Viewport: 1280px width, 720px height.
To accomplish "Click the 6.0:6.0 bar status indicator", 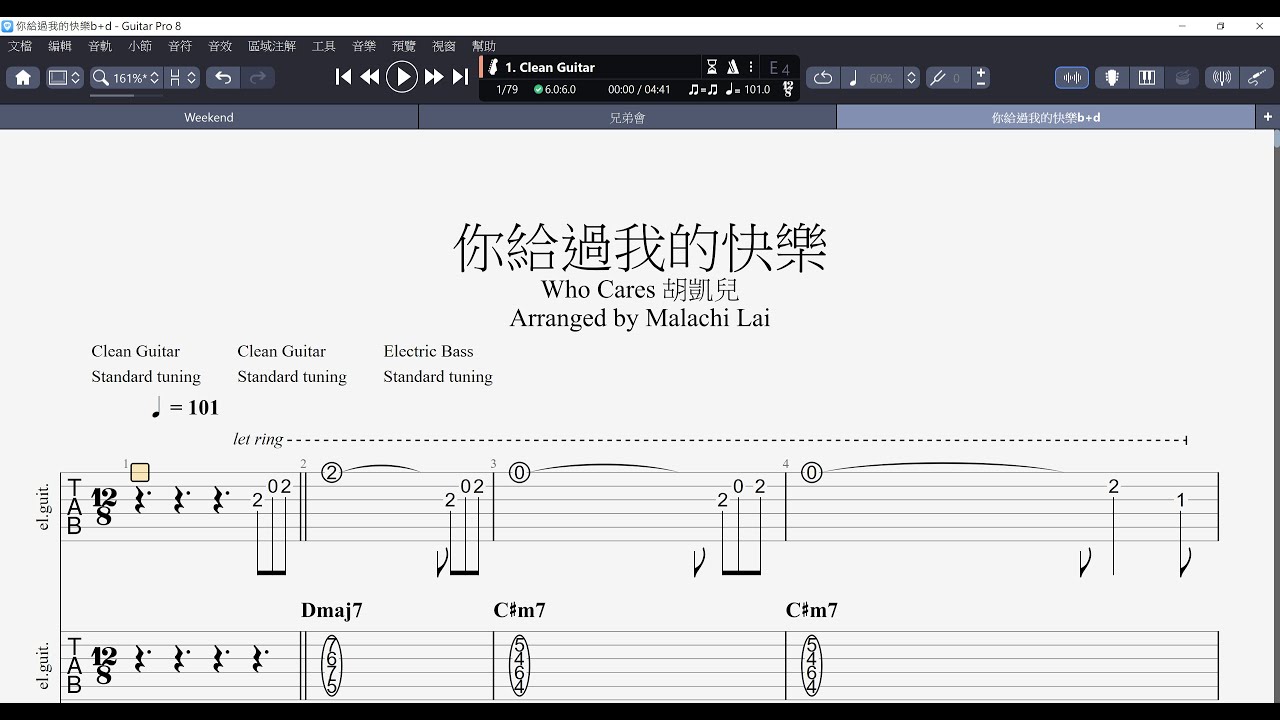I will [555, 90].
